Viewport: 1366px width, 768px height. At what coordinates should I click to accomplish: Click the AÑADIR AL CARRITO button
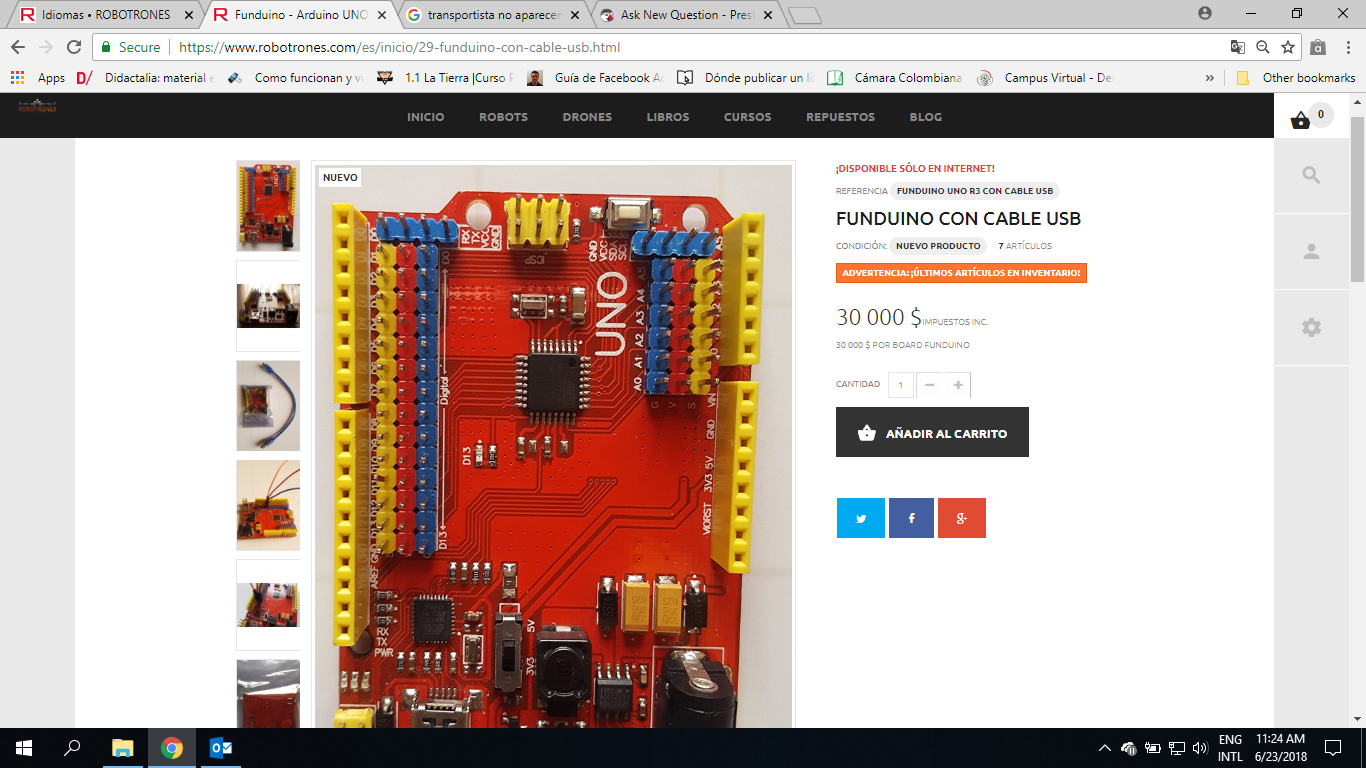tap(932, 432)
